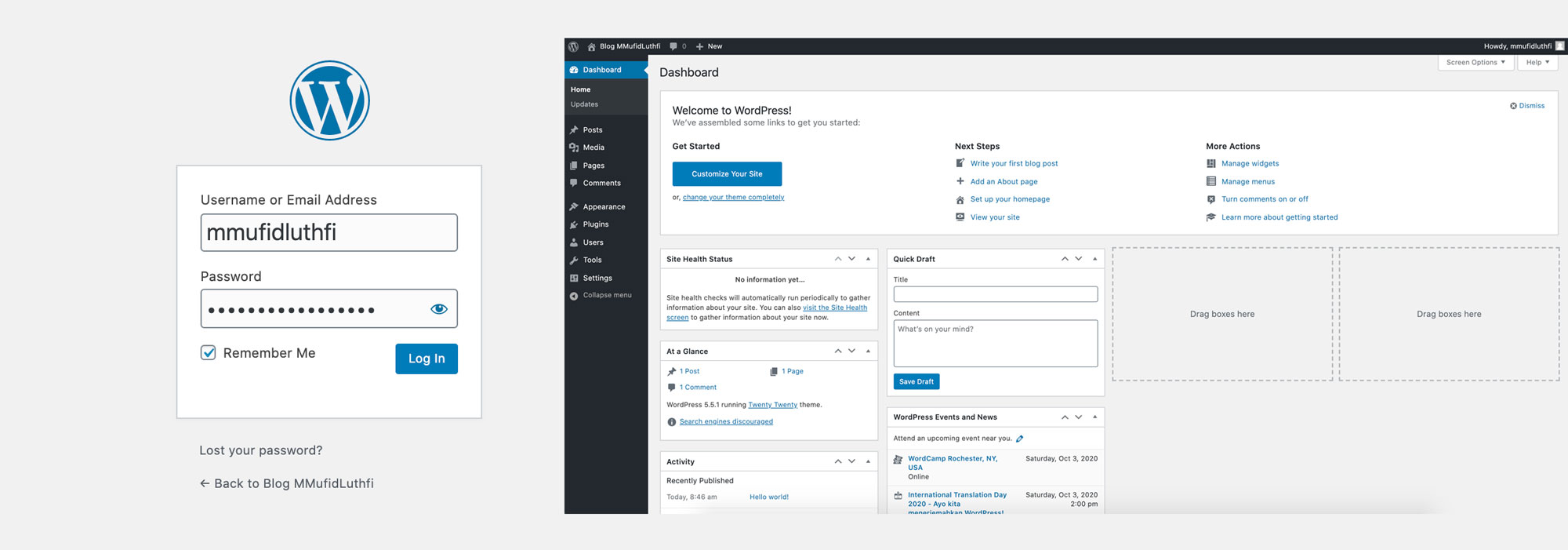Click the Plugins plug icon in sidebar
This screenshot has width=1568, height=550.
point(574,224)
